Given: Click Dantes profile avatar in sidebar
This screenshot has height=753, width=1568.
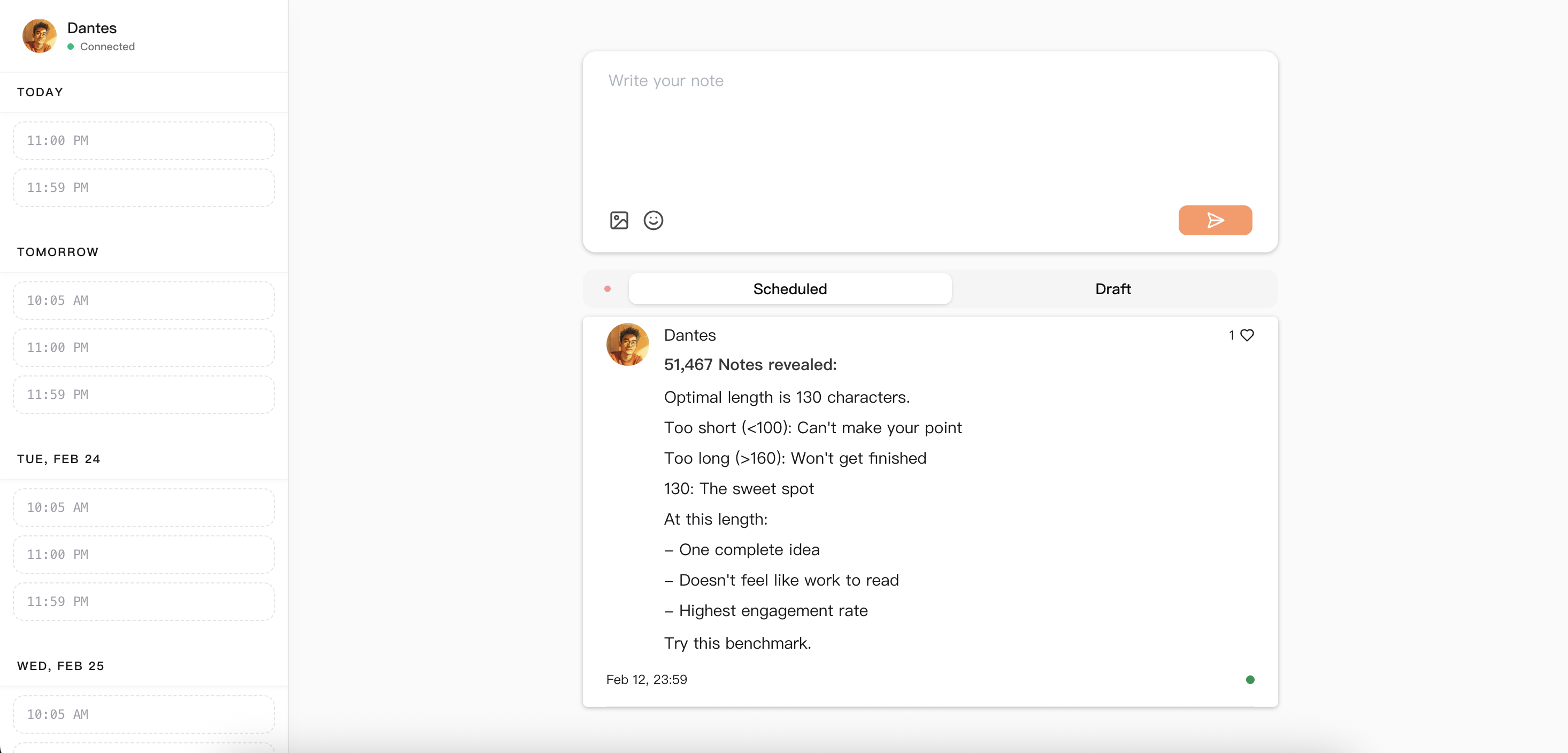Looking at the screenshot, I should point(40,36).
